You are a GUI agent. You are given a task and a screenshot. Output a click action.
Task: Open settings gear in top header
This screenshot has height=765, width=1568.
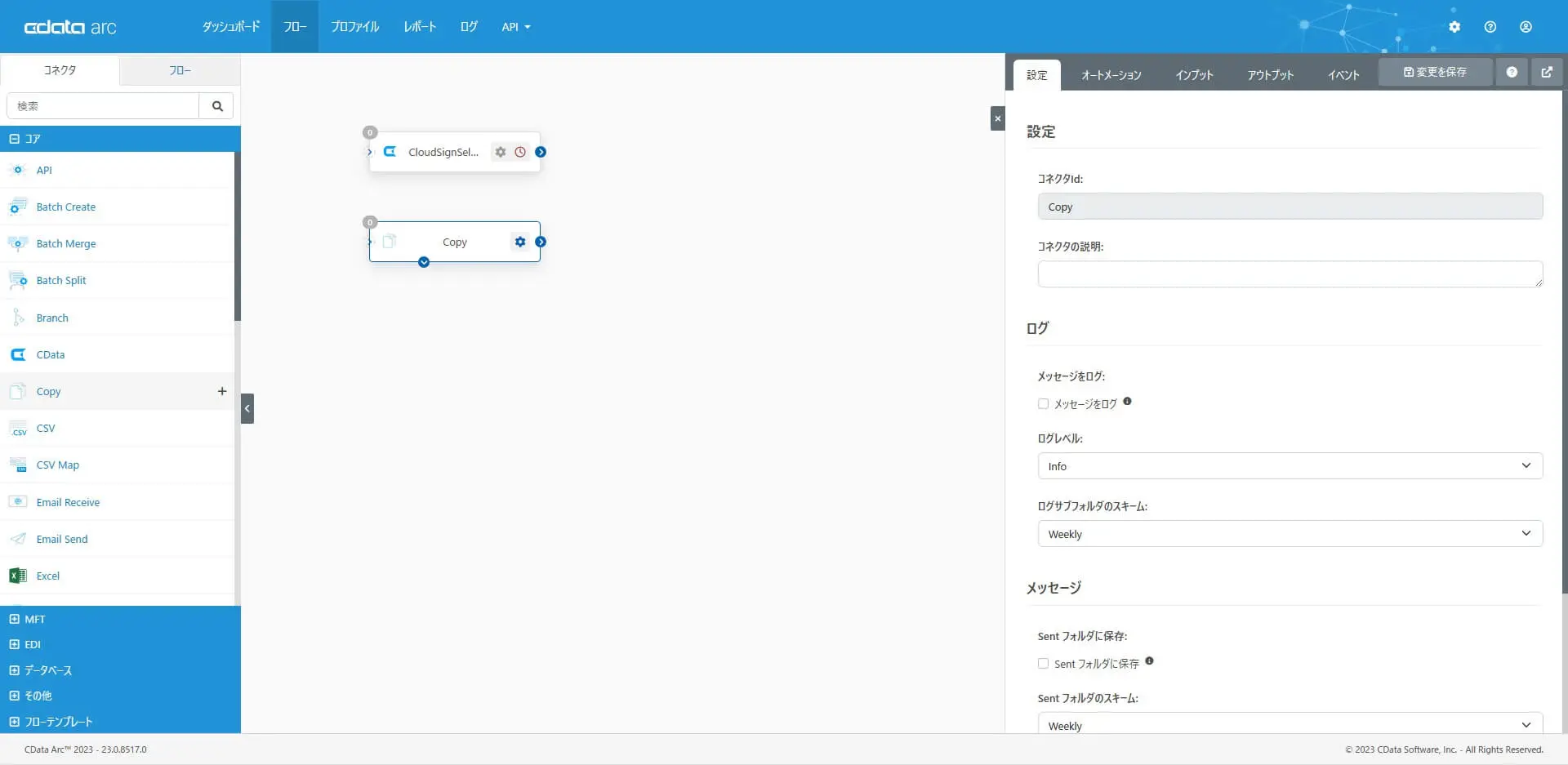pos(1454,27)
